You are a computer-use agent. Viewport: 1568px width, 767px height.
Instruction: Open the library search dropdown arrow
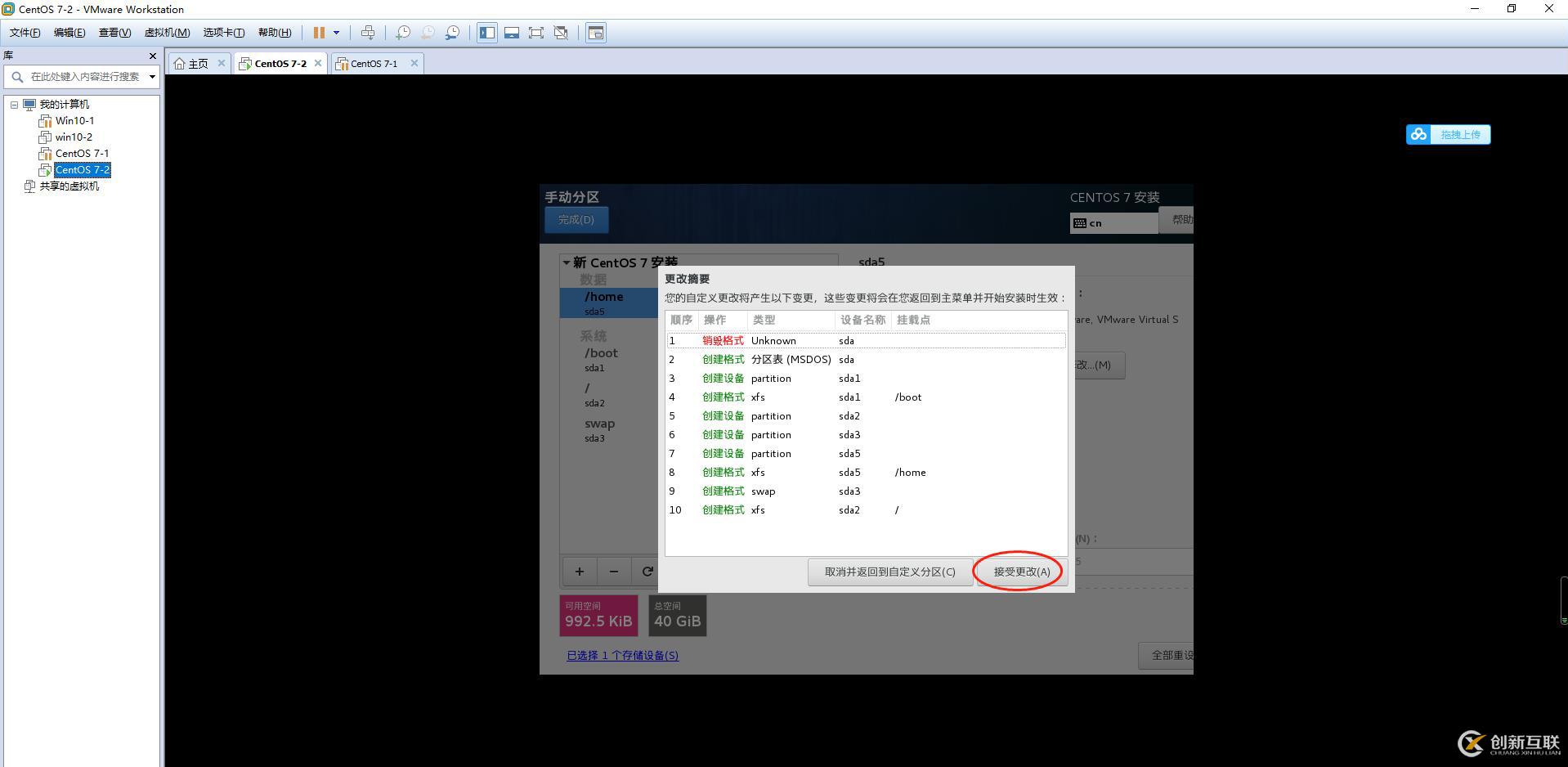[152, 77]
